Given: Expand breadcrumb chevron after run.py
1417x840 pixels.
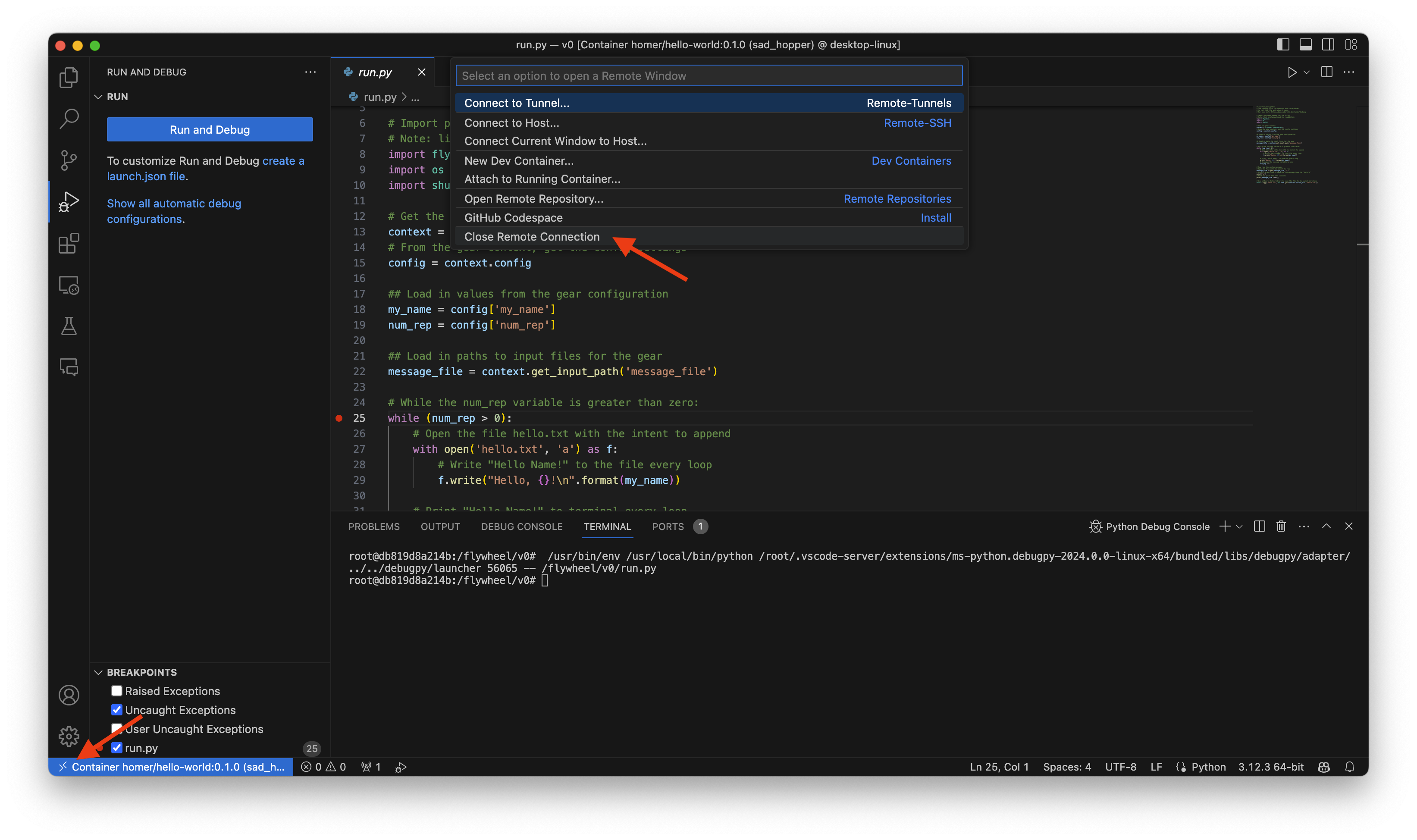Looking at the screenshot, I should point(404,97).
